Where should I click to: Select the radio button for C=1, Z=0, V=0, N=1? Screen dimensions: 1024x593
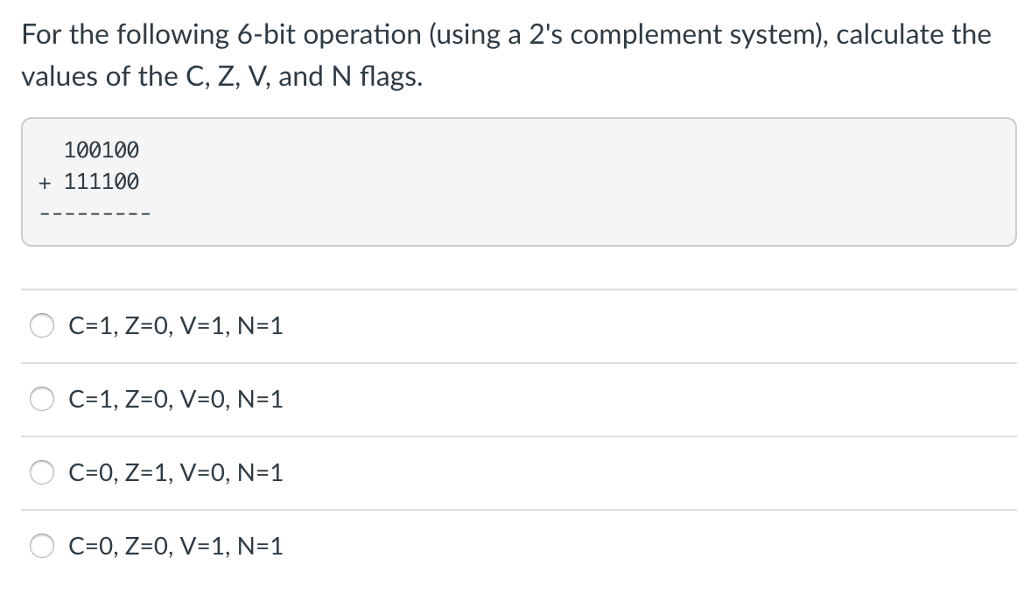tap(41, 398)
